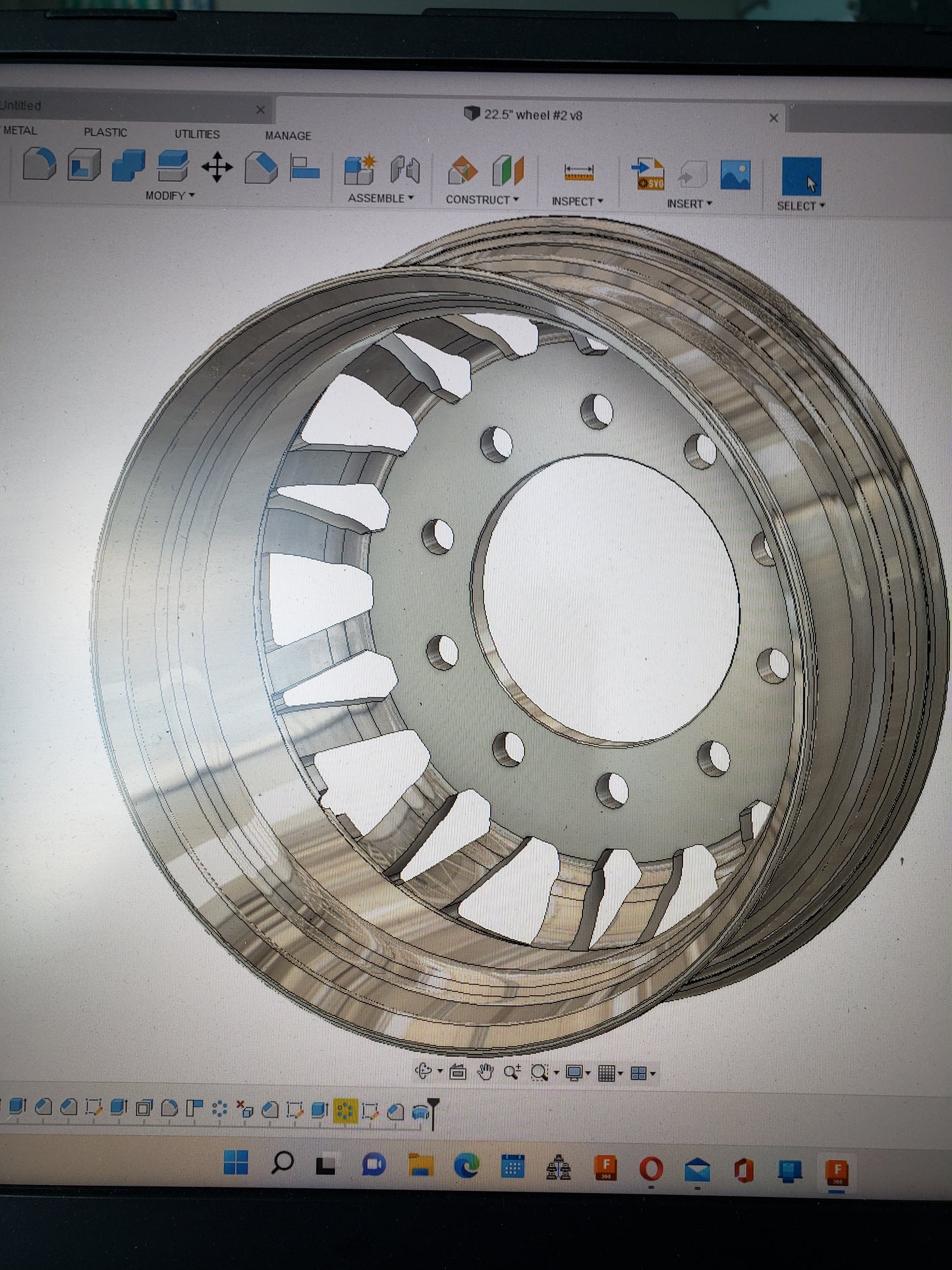This screenshot has height=1270, width=952.
Task: Launch Microsoft Edge from the taskbar
Action: (x=467, y=1167)
